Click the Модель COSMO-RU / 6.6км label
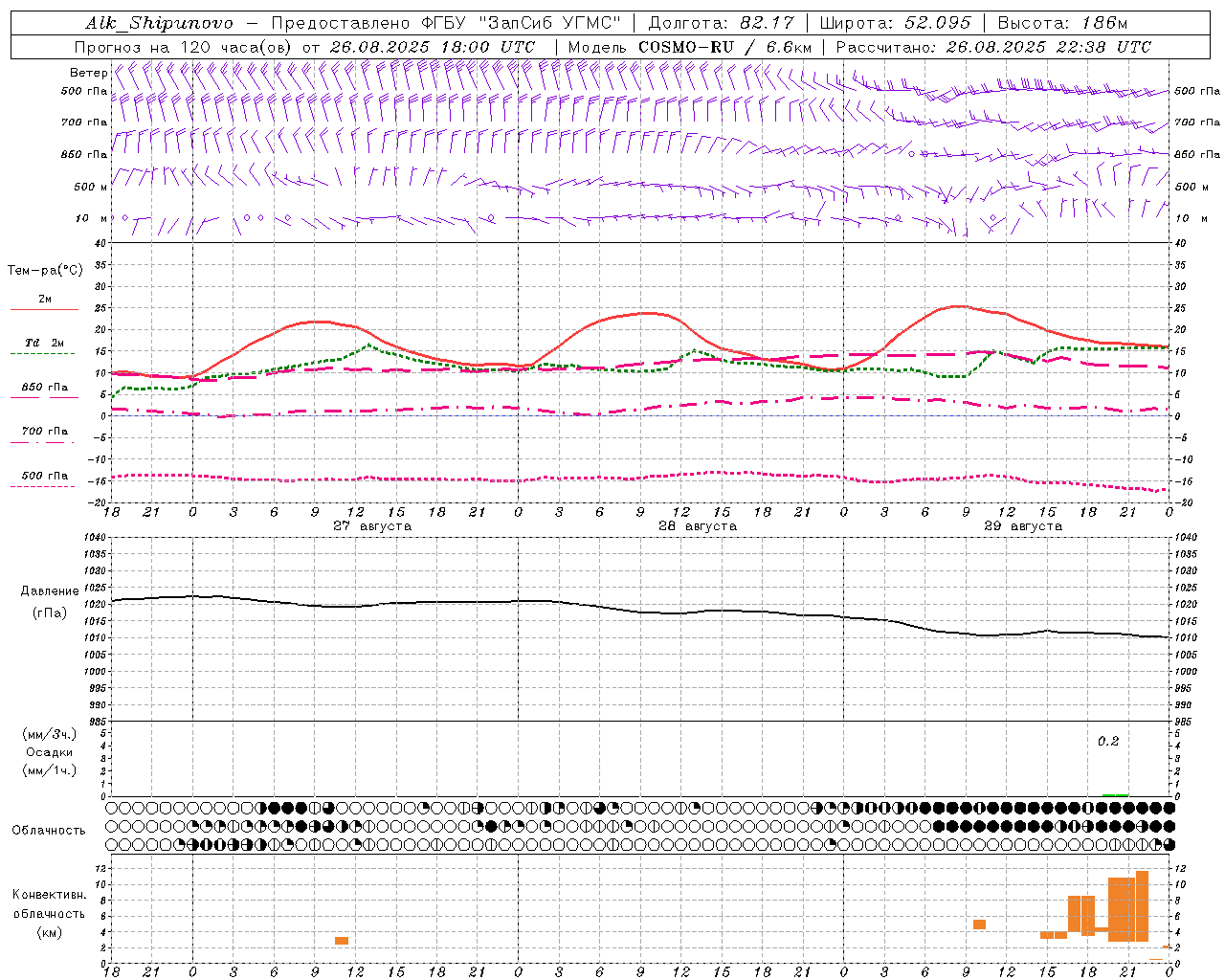The width and height of the screenshot is (1225, 980). point(690,47)
